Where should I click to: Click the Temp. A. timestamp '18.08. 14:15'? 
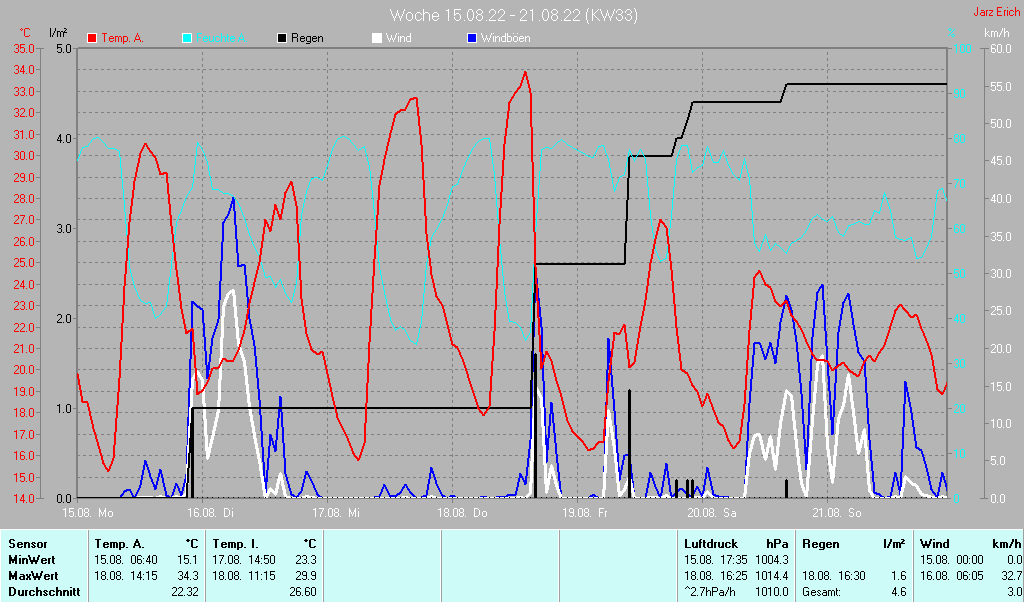point(126,577)
